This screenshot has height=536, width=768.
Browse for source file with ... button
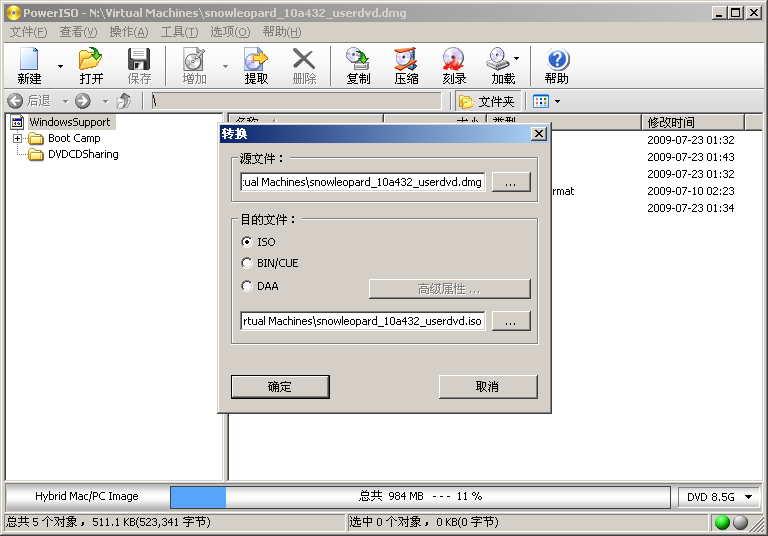(511, 182)
